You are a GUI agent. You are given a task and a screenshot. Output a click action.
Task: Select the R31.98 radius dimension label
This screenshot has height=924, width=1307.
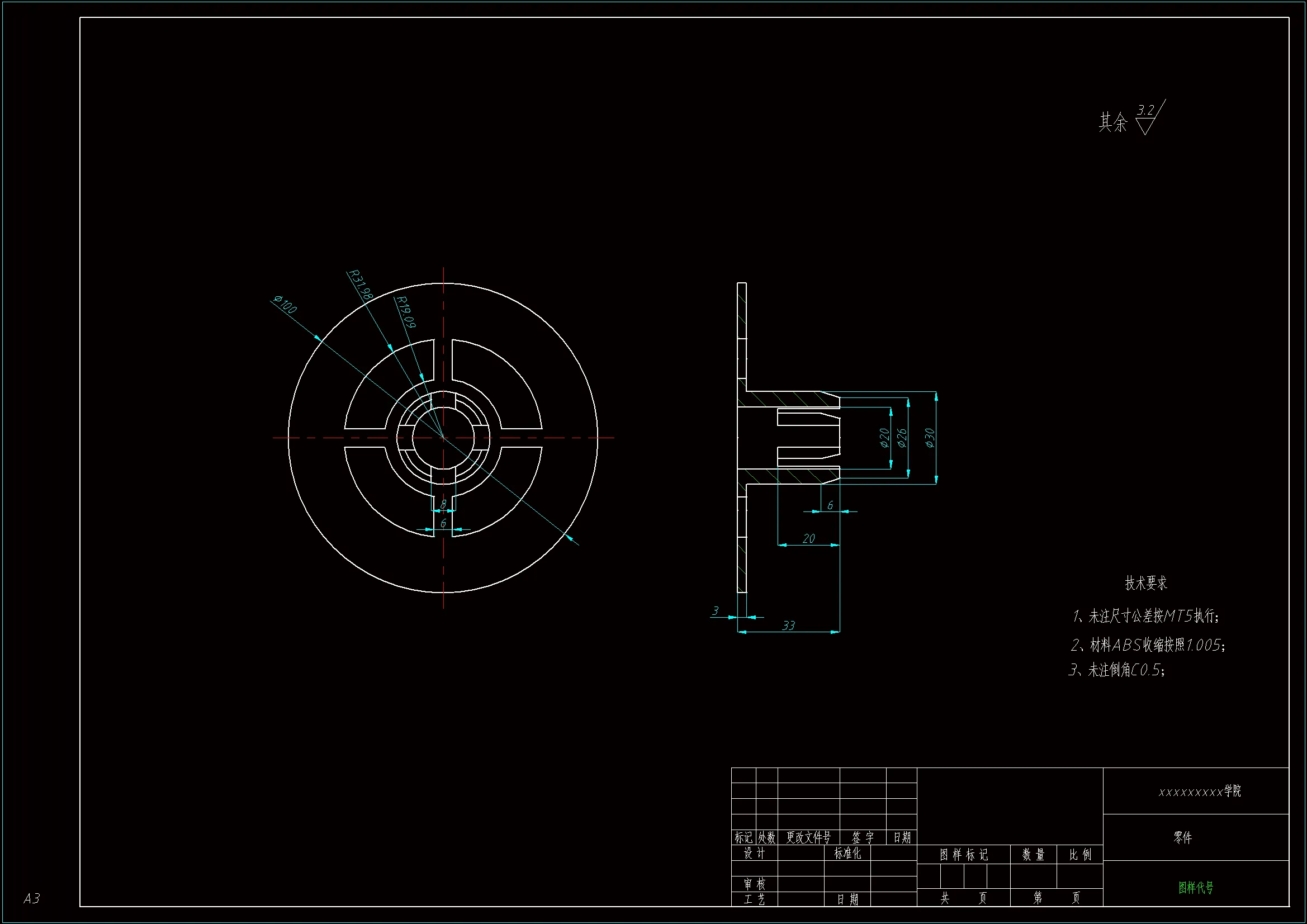click(x=361, y=285)
